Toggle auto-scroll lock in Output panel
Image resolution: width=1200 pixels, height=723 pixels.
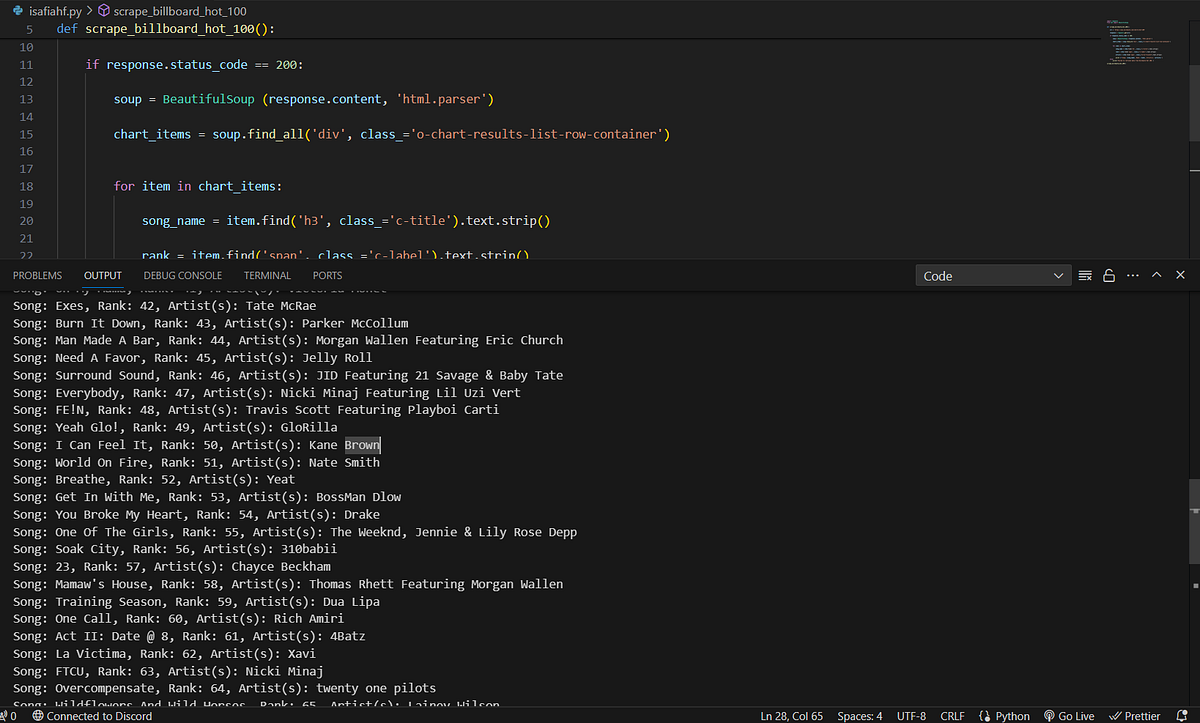click(1109, 275)
